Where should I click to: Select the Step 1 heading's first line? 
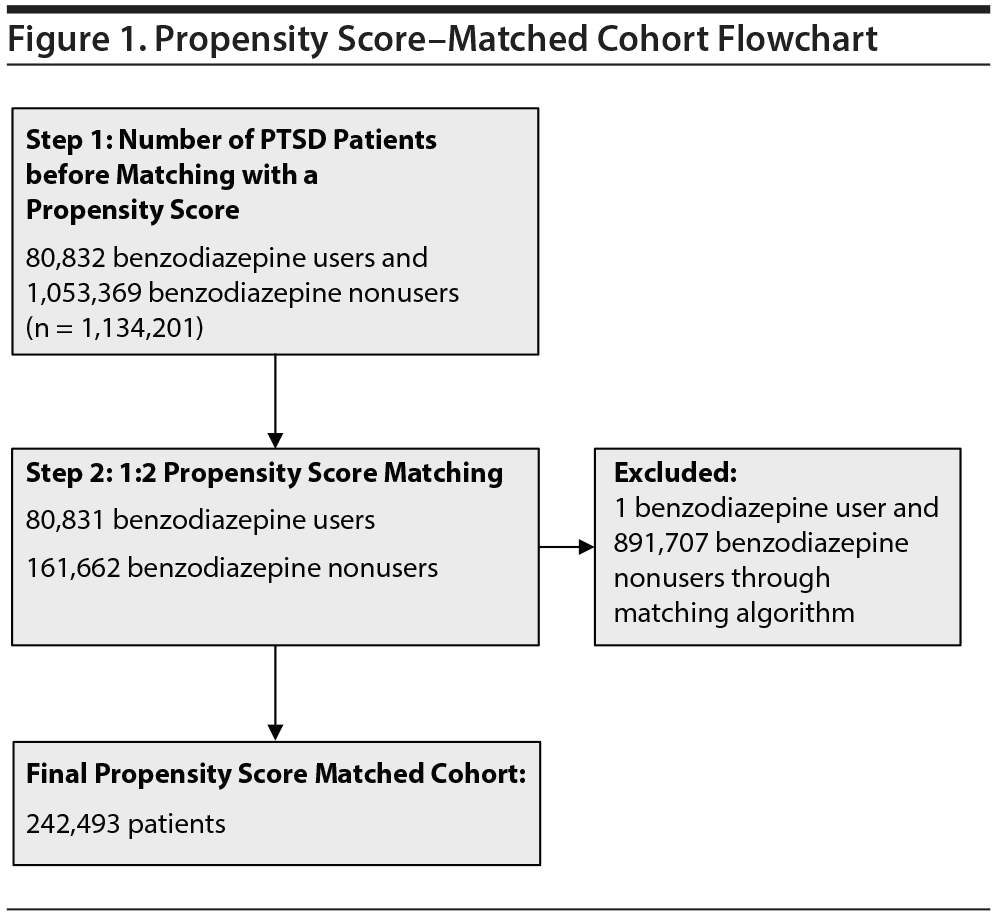231,139
